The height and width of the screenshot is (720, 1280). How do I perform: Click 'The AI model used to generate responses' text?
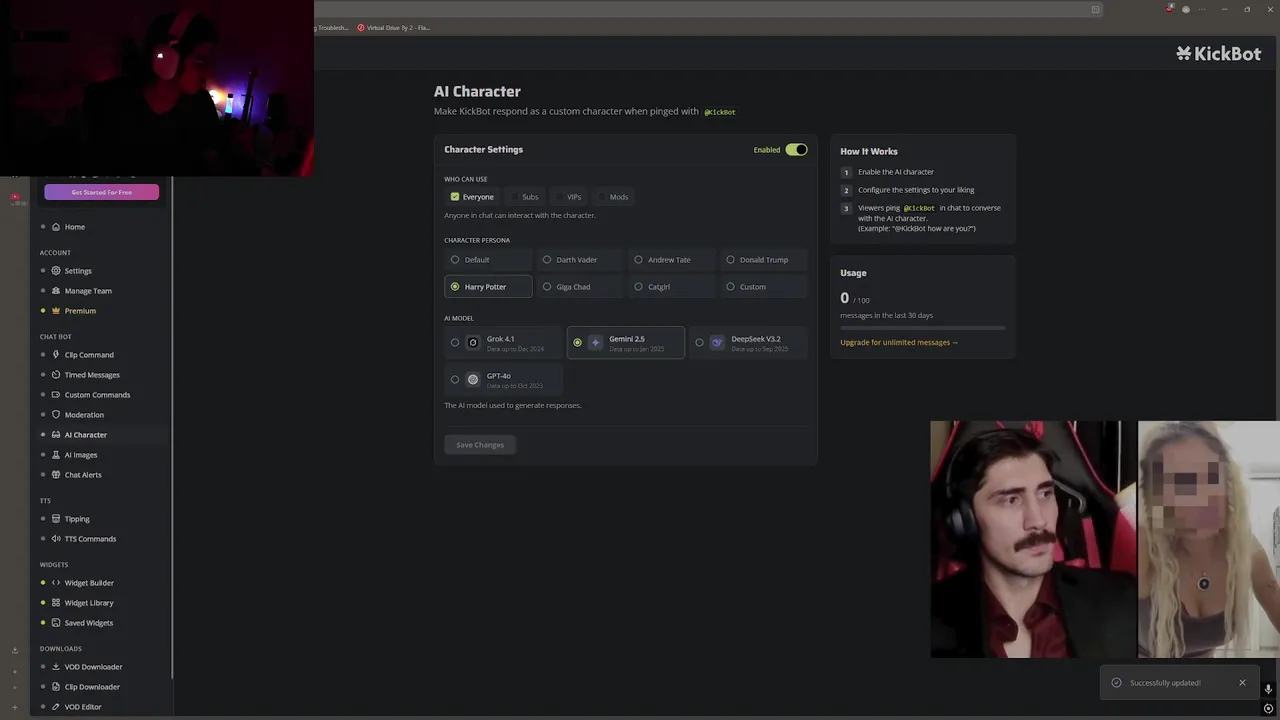[x=513, y=406]
